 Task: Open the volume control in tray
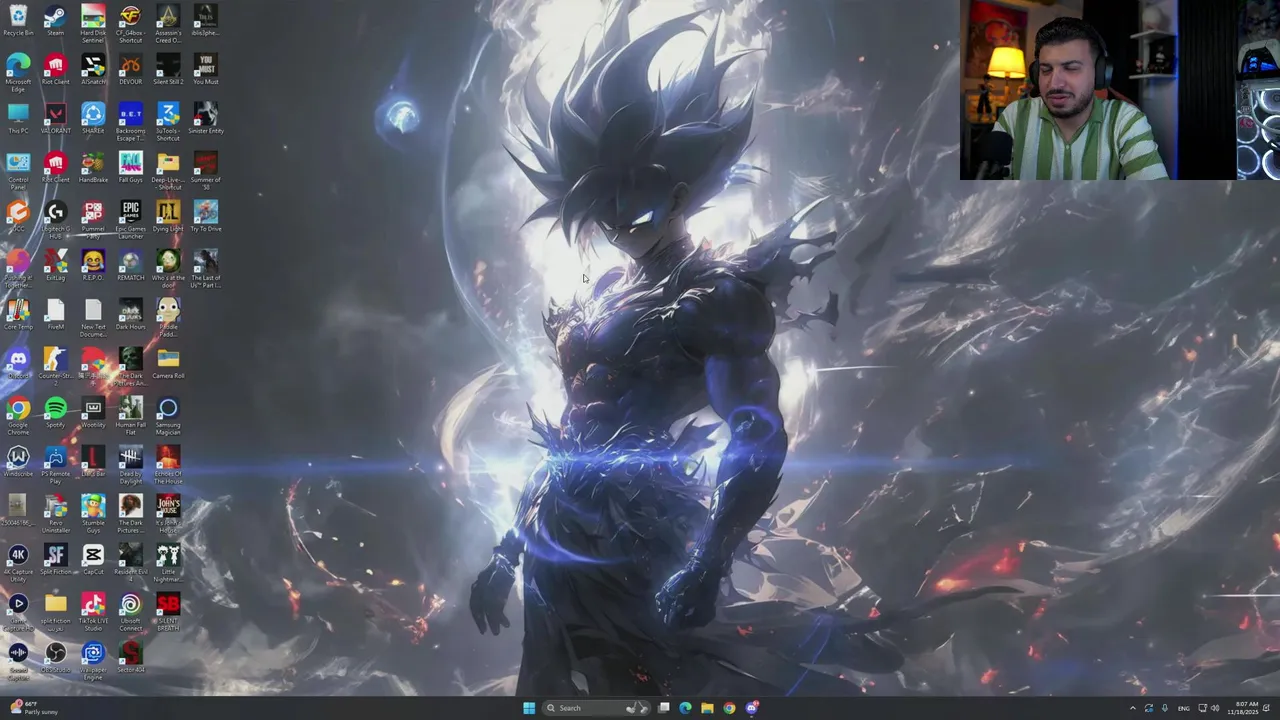[1215, 708]
